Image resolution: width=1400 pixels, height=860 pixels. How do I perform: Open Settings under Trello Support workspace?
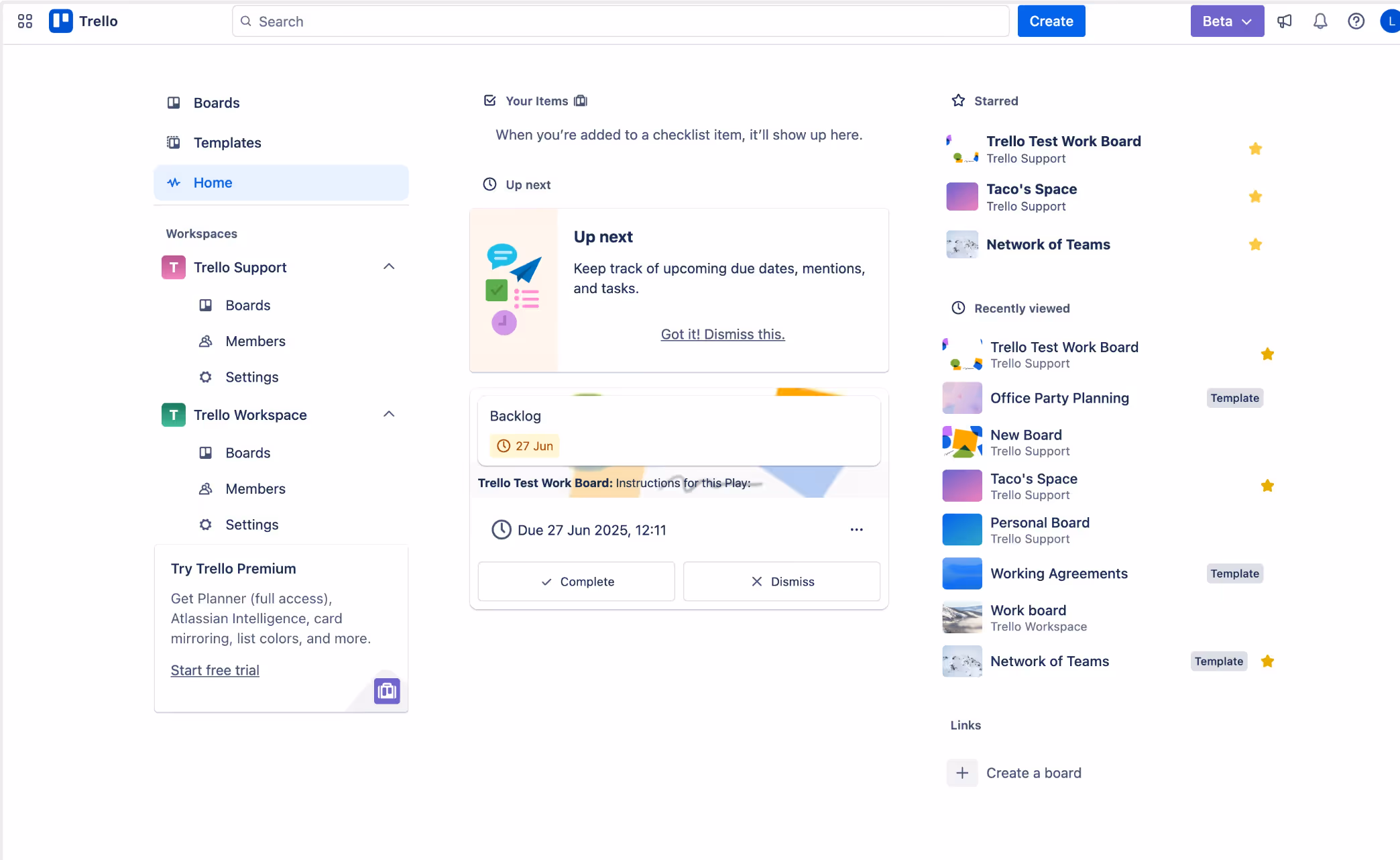tap(251, 376)
